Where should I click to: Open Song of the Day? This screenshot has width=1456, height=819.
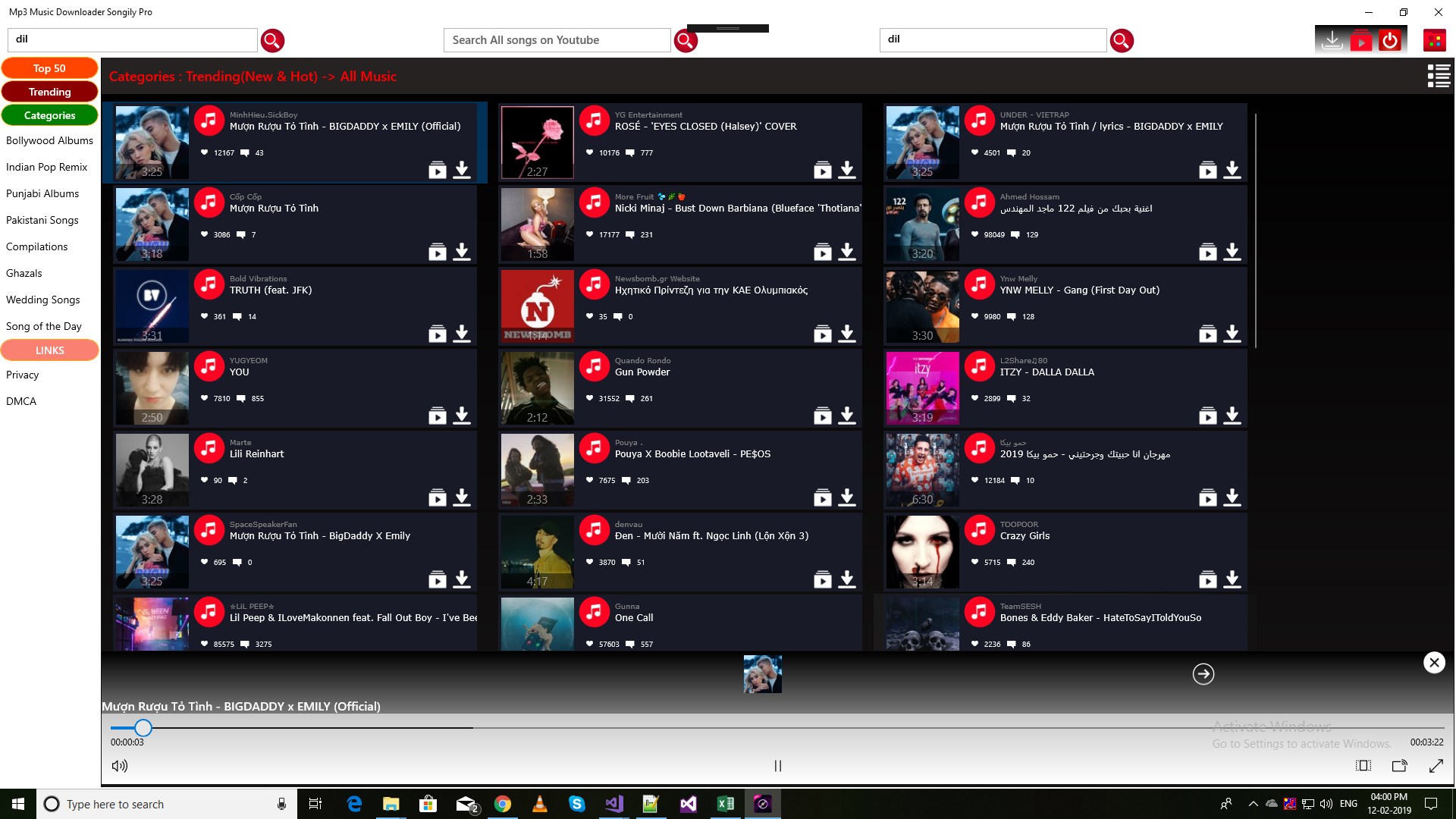pos(44,326)
